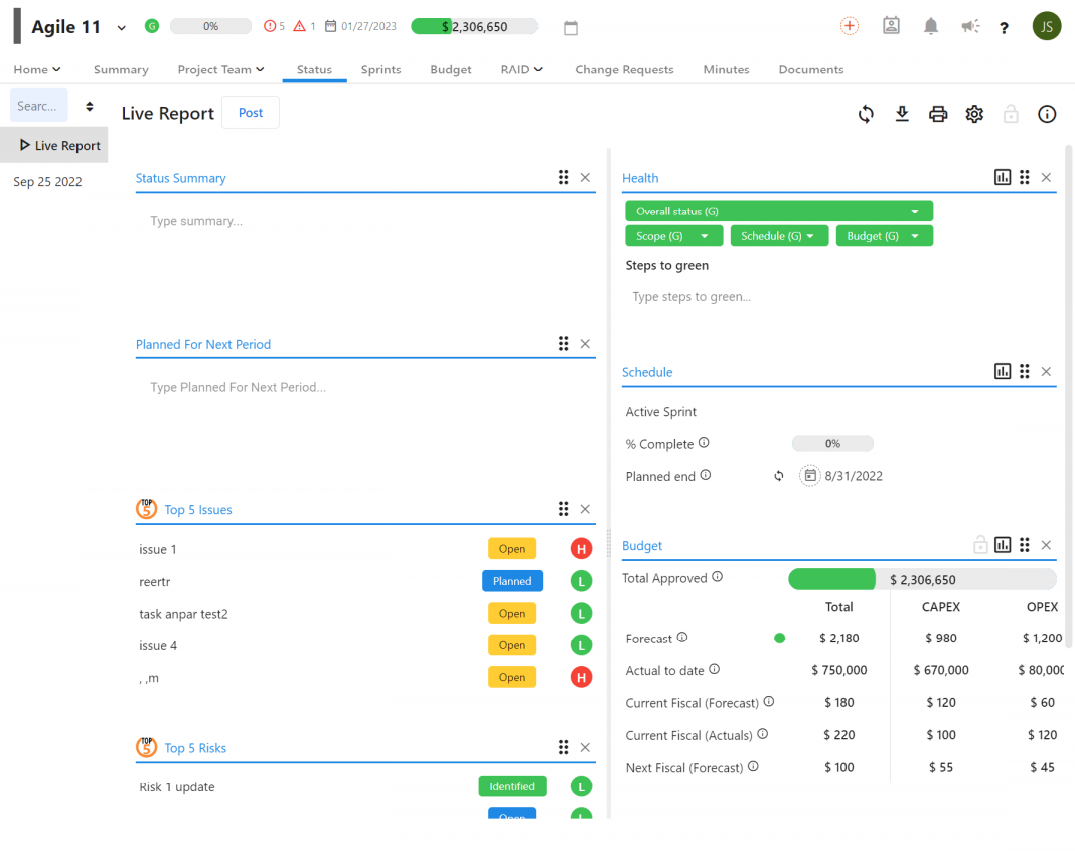Toggle the Live Report play arrow

(x=25, y=145)
